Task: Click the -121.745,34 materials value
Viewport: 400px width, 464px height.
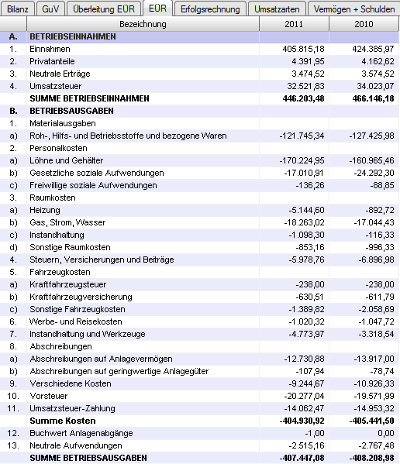Action: (x=302, y=136)
